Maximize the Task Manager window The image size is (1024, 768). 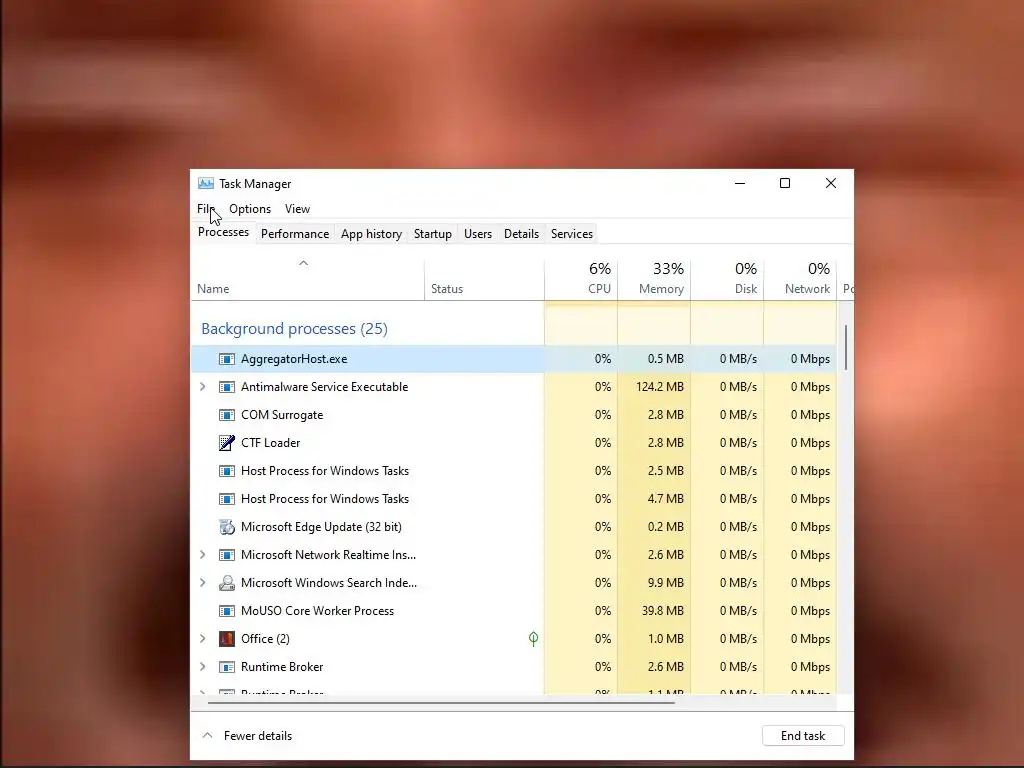coord(785,184)
